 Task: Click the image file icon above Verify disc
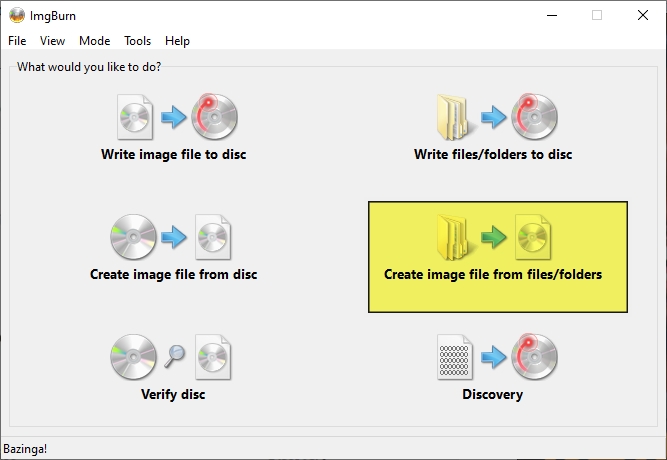(213, 357)
